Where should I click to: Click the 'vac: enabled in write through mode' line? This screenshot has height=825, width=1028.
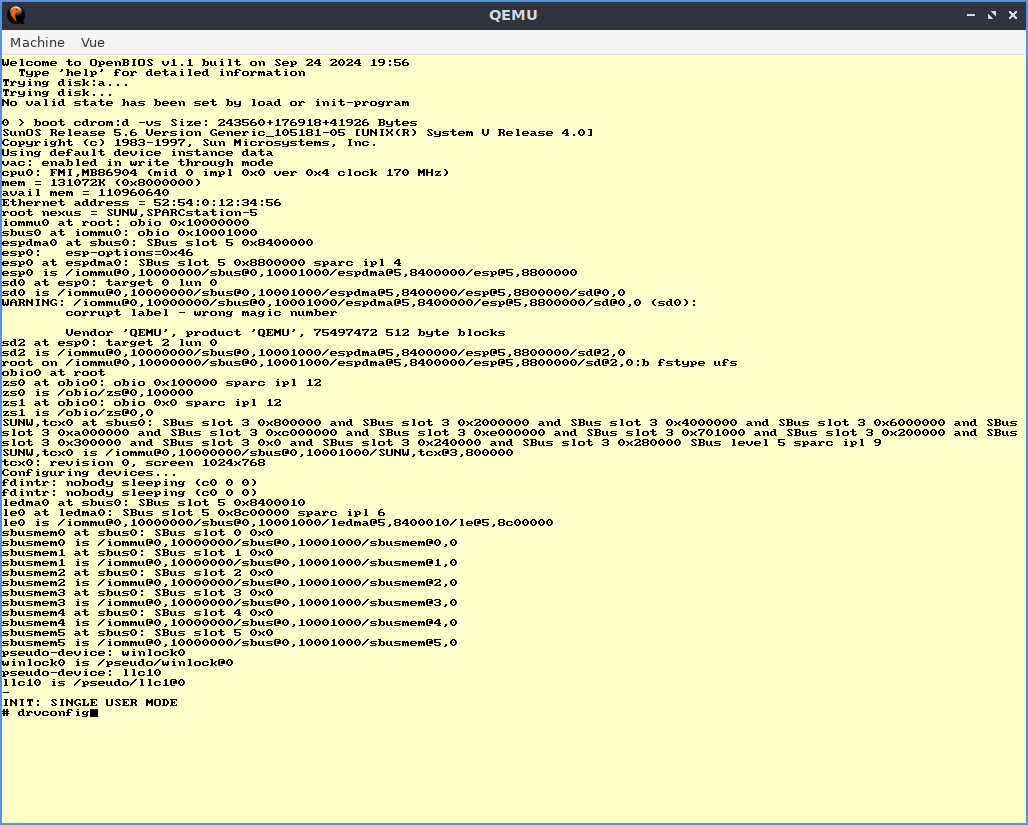[x=137, y=163]
